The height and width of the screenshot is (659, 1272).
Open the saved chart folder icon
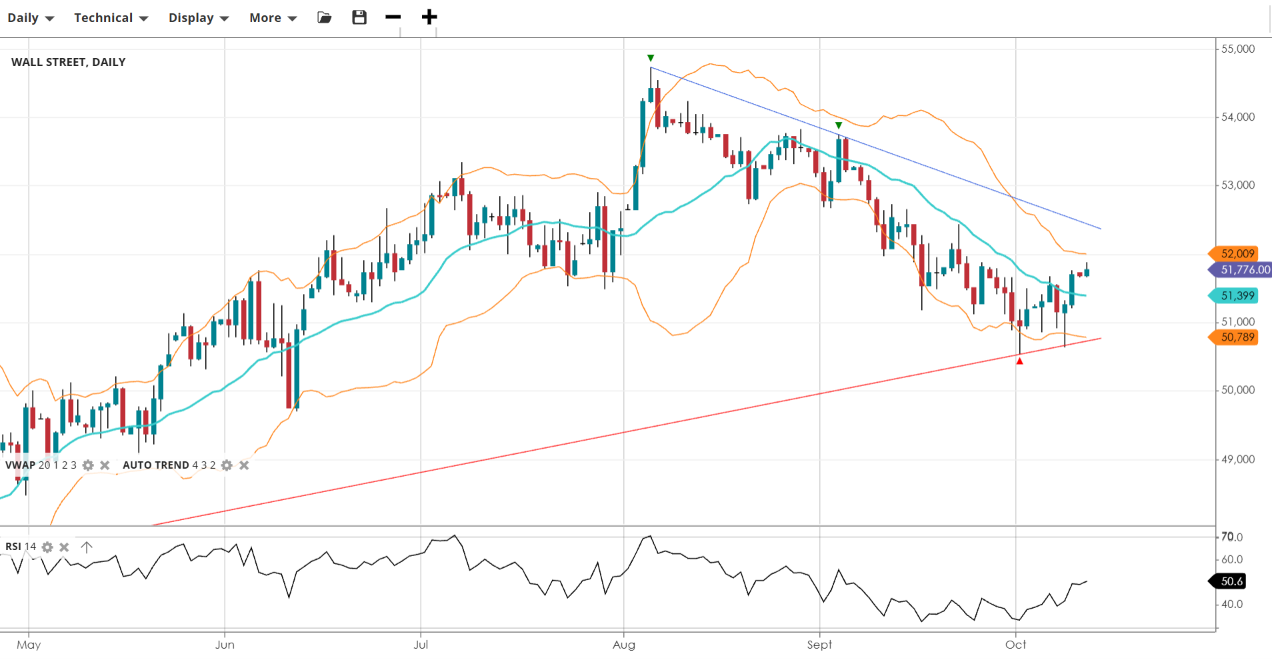[324, 17]
